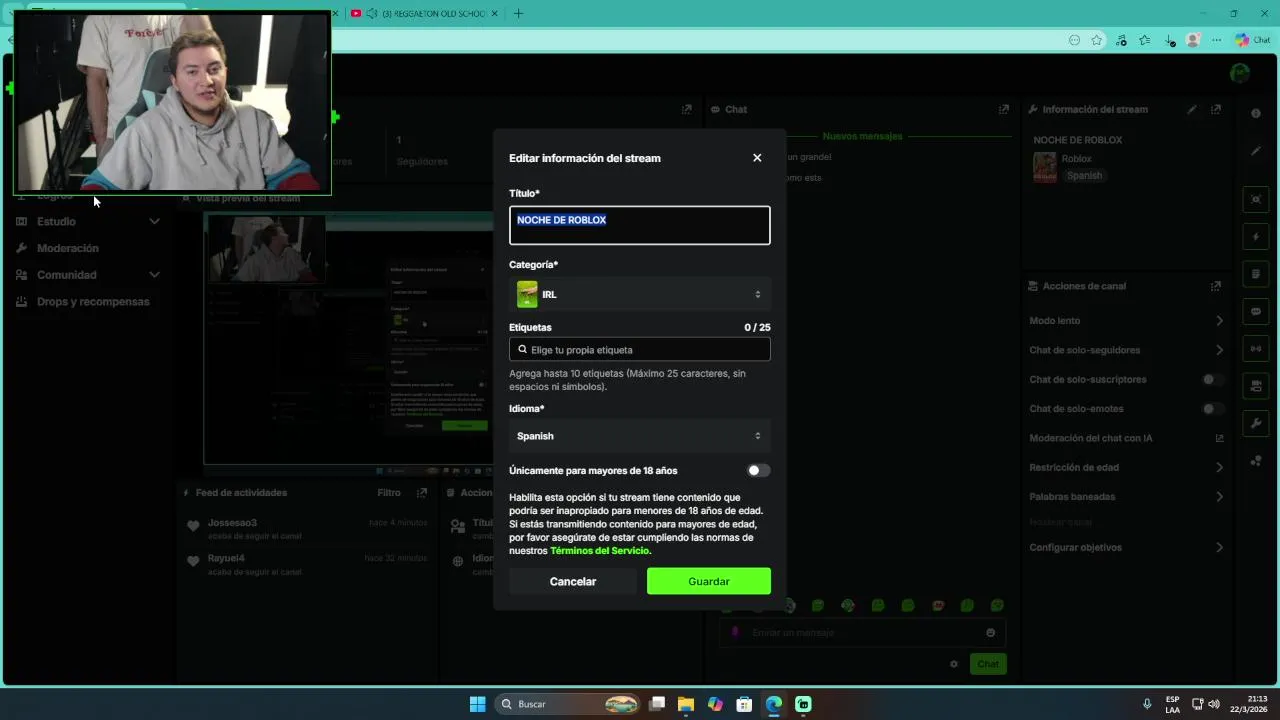Click the broadcast signal icon in right sidebar
The width and height of the screenshot is (1280, 720).
click(1256, 348)
